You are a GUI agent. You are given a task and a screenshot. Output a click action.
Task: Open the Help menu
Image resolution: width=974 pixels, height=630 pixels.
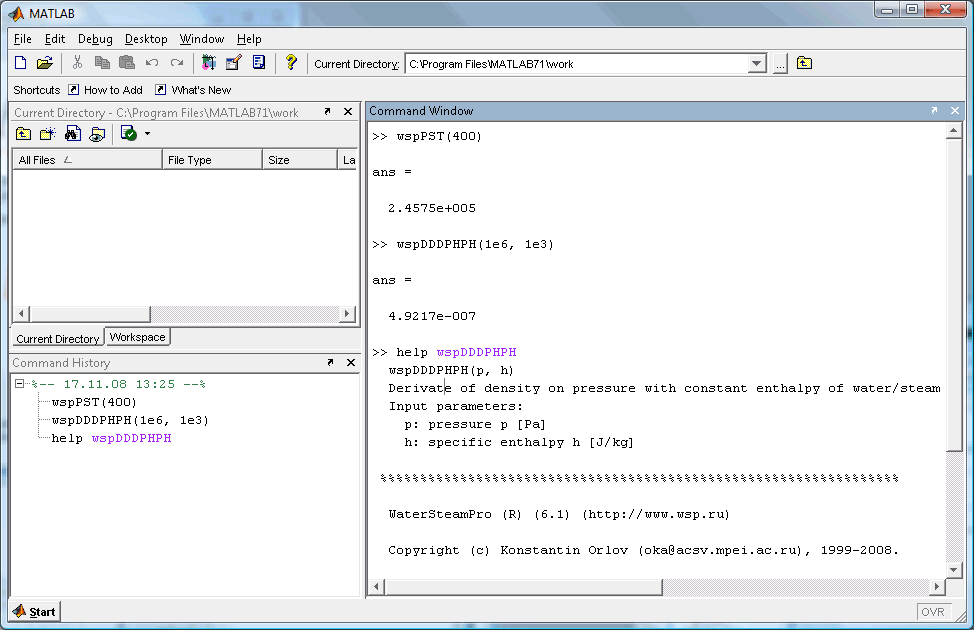(249, 39)
